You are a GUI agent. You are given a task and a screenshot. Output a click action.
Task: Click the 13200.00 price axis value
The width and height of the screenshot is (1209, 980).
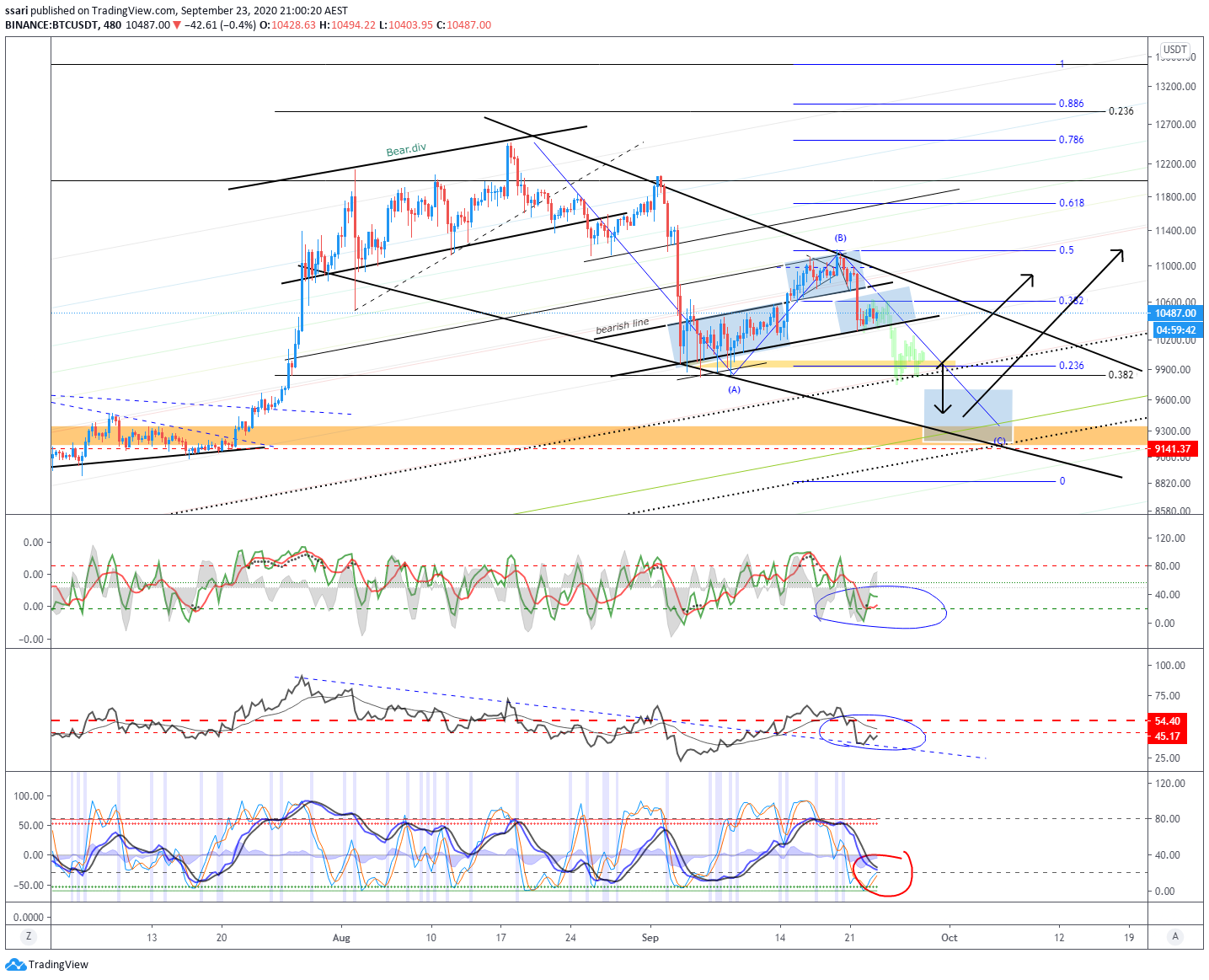(1175, 87)
